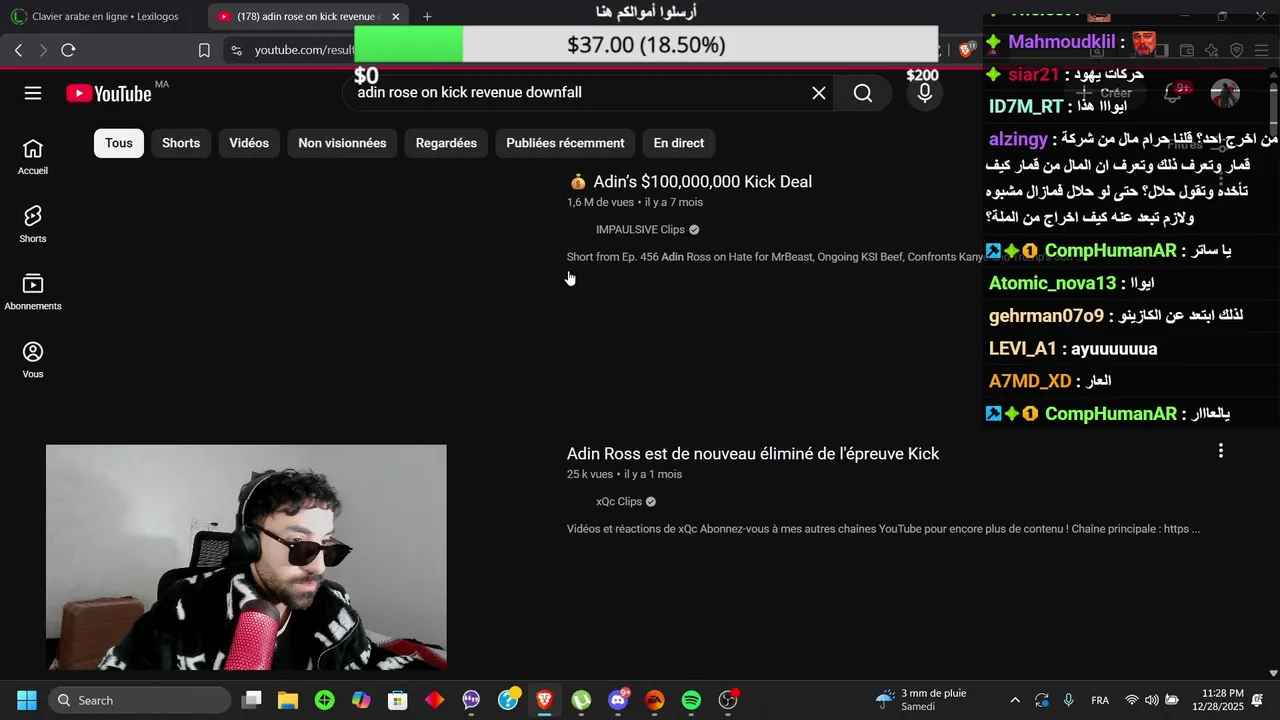Click A7MD_XD username in chat
Image resolution: width=1280 pixels, height=720 pixels.
tap(1030, 381)
